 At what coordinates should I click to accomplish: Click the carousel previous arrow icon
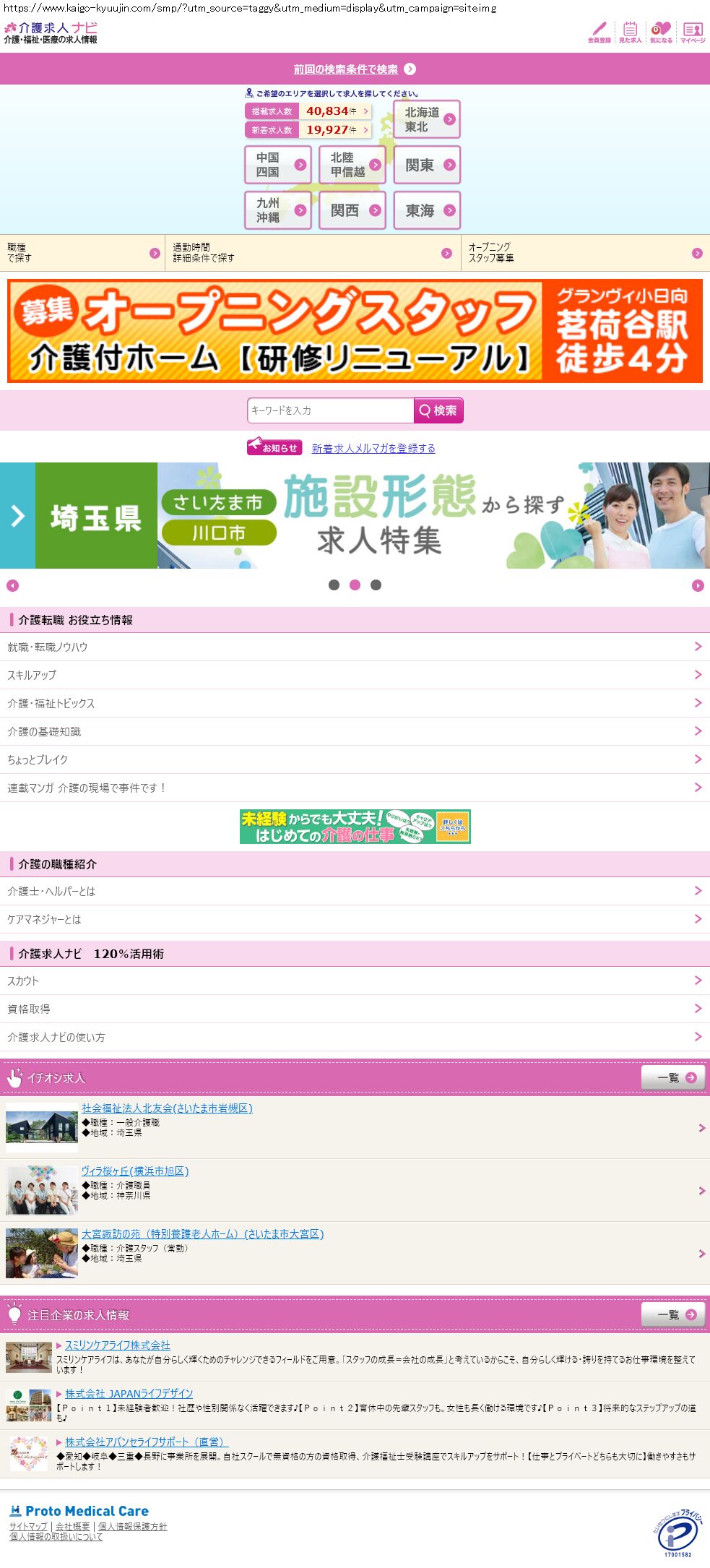tap(12, 585)
